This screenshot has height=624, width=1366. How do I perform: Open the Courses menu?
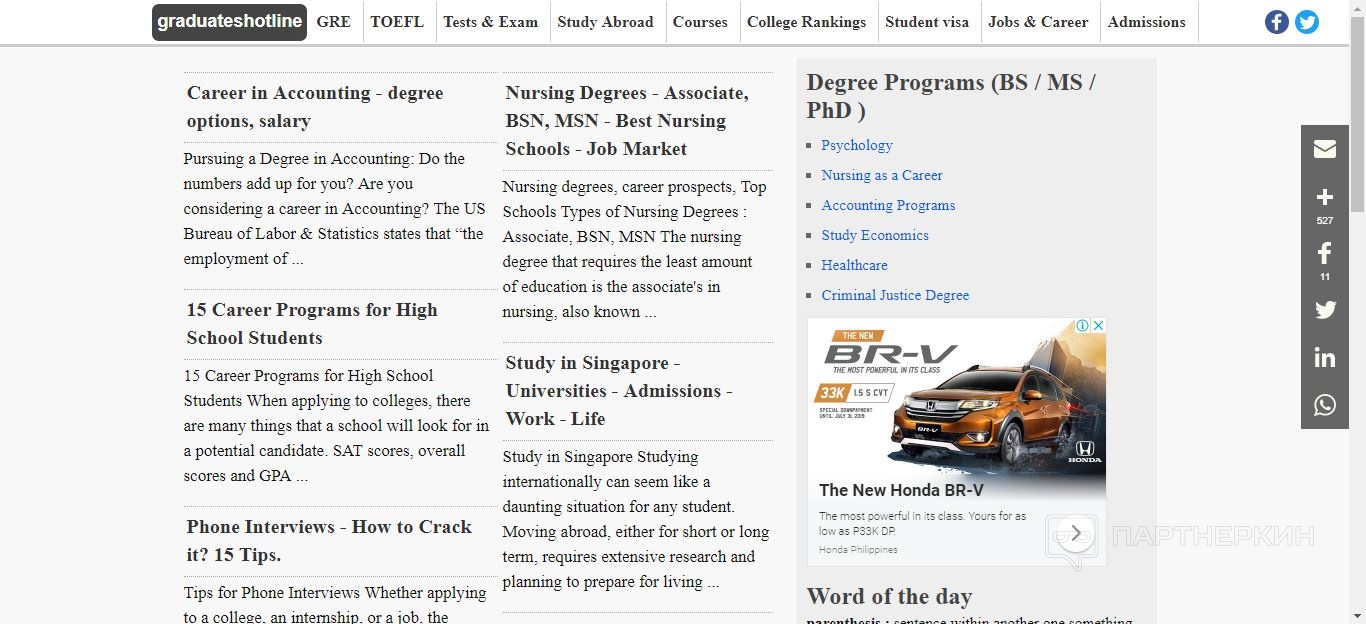pos(700,22)
